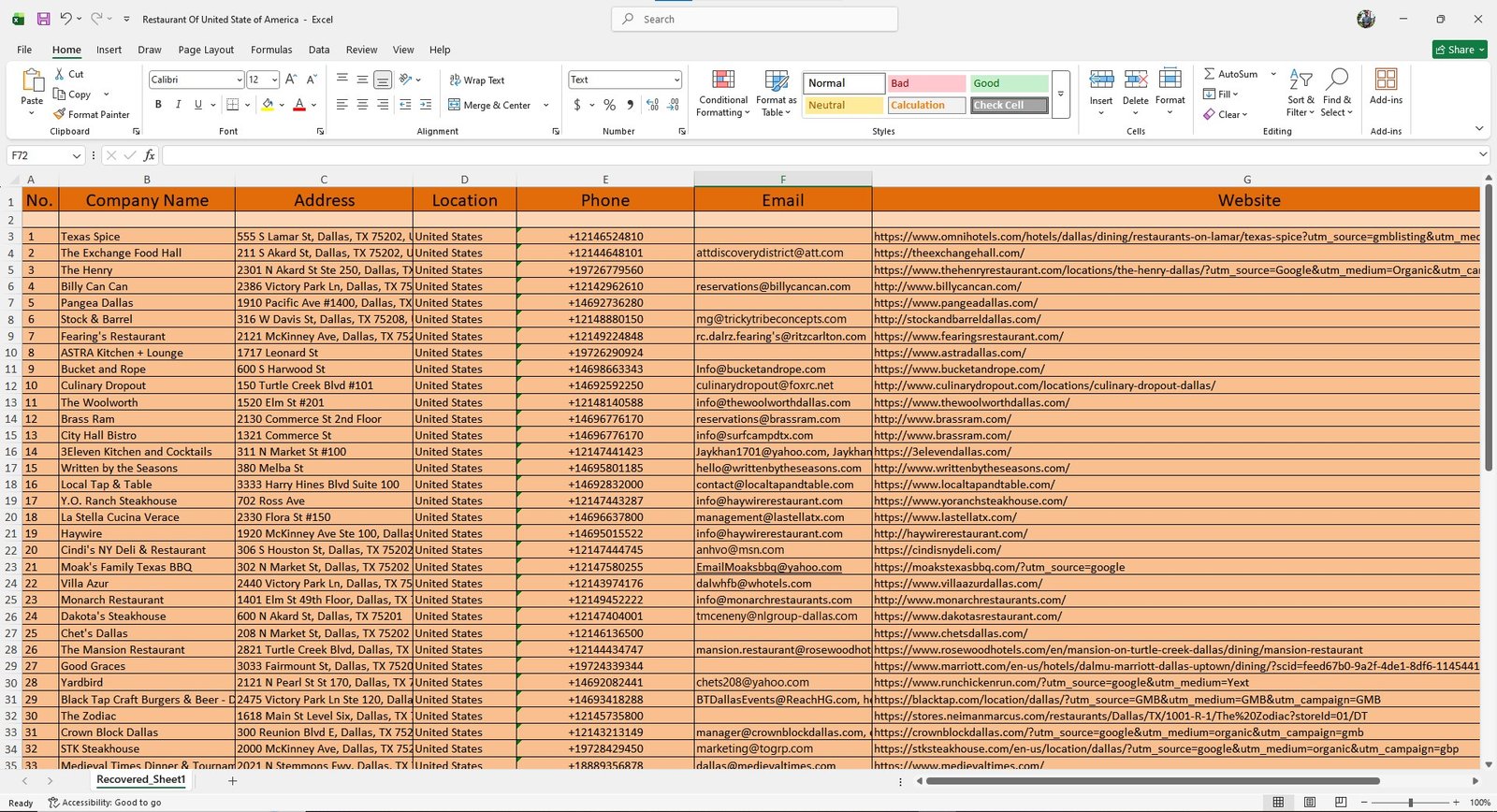
Task: Toggle Bold formatting
Action: pyautogui.click(x=158, y=105)
